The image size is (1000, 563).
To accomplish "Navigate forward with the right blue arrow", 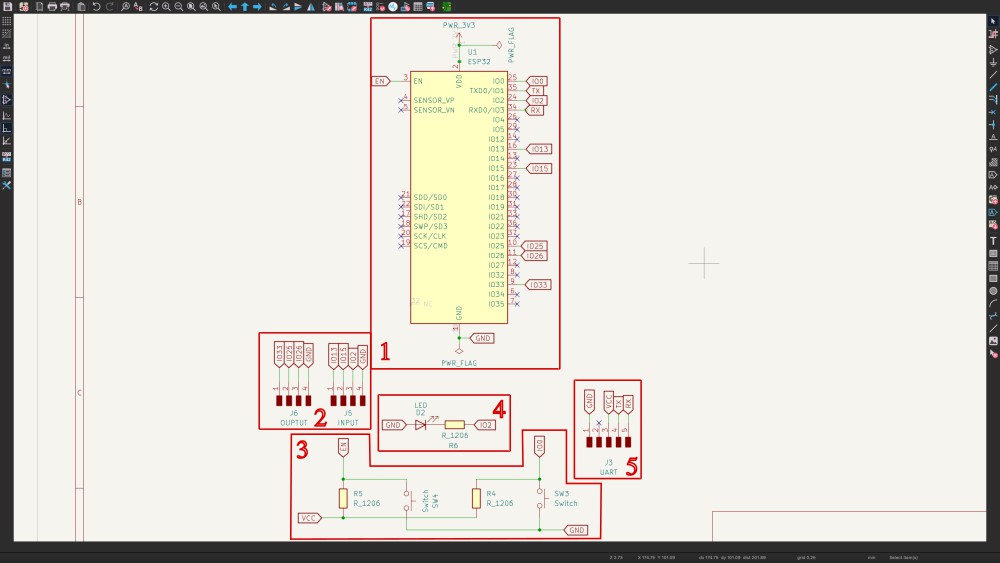I will [x=258, y=6].
